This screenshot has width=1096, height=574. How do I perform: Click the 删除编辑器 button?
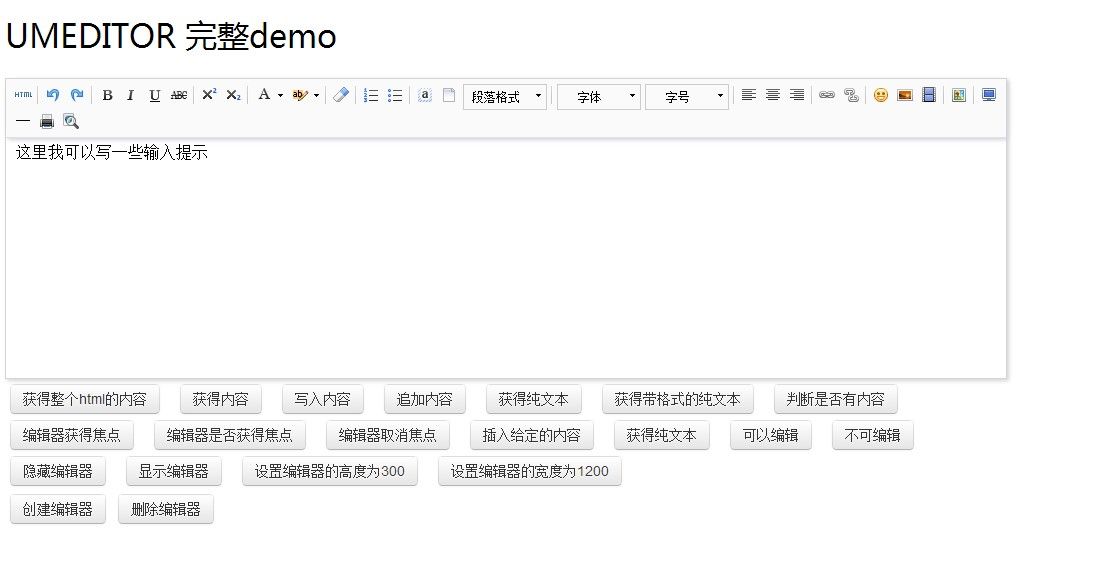pyautogui.click(x=166, y=509)
